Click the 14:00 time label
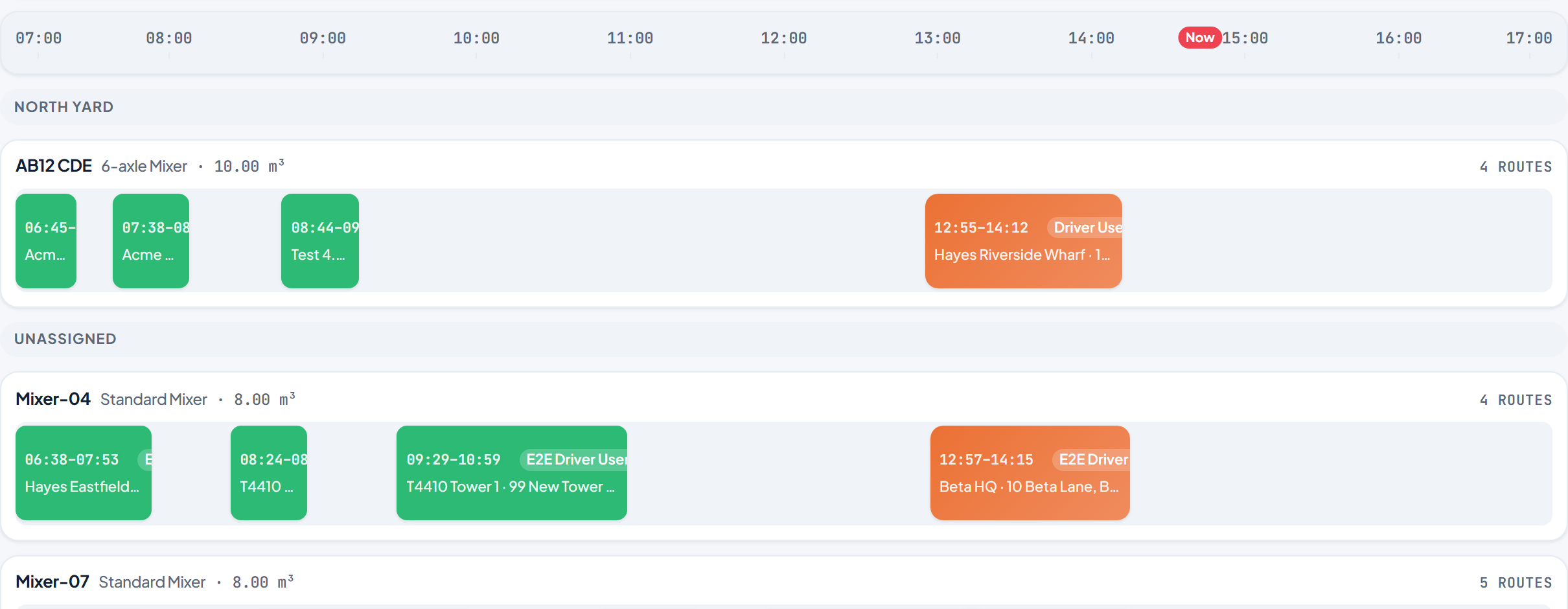This screenshot has height=609, width=1568. [x=1091, y=38]
